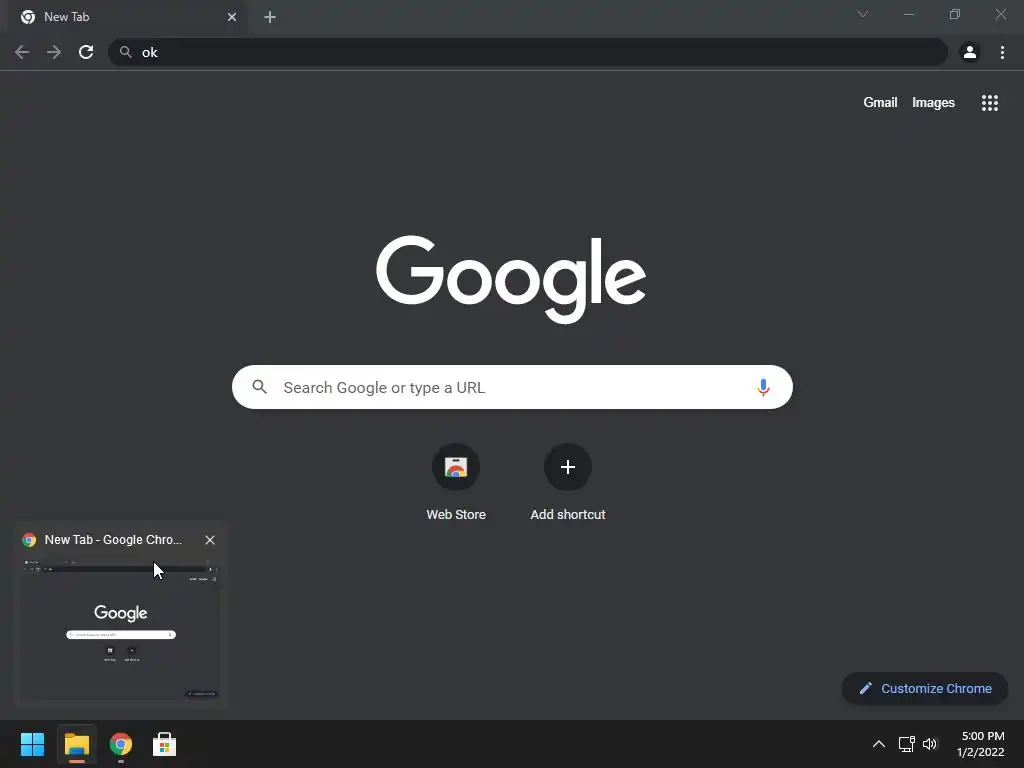The image size is (1024, 768).
Task: Close the New Tab browser tab
Action: coord(232,17)
